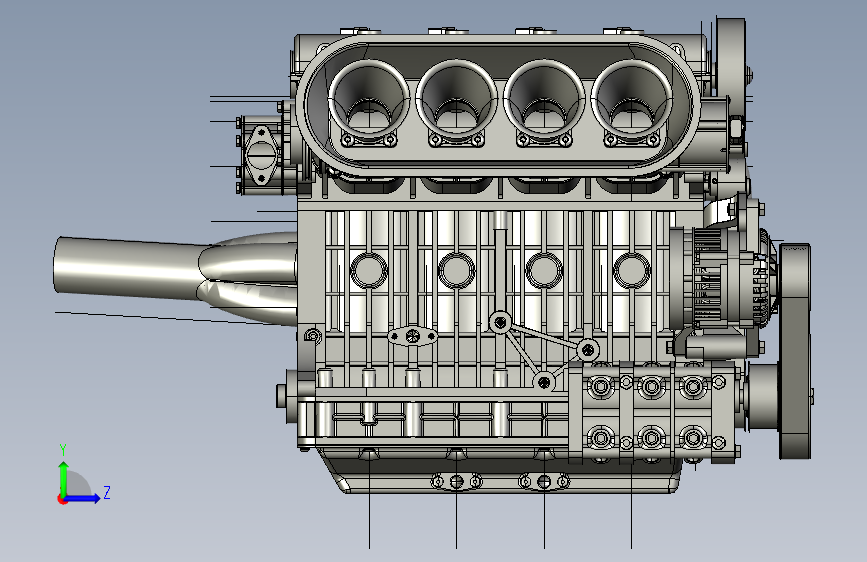Select the pump block with six round fittings
This screenshot has height=562, width=867.
[654, 413]
